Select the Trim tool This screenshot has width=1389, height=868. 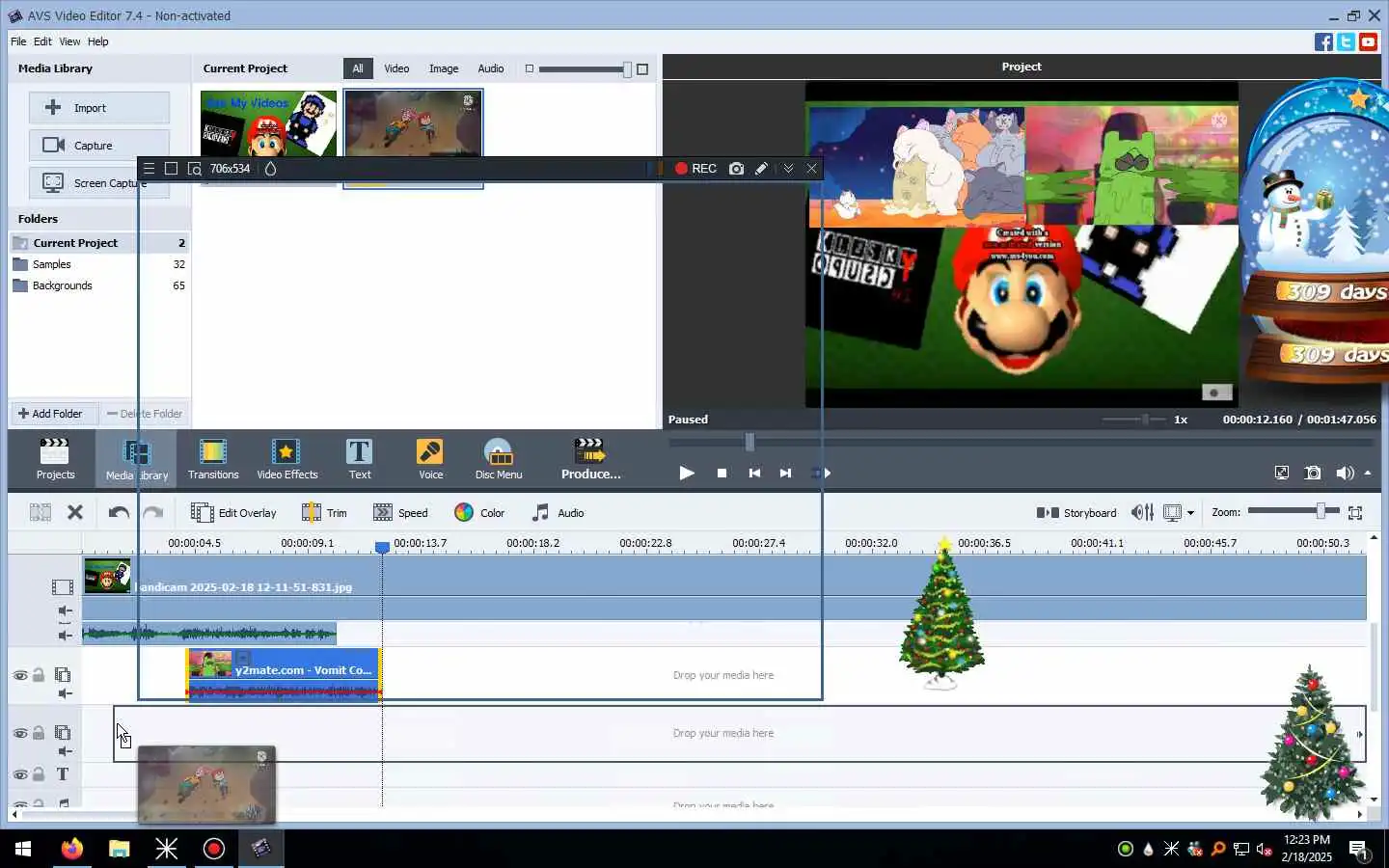pyautogui.click(x=324, y=513)
